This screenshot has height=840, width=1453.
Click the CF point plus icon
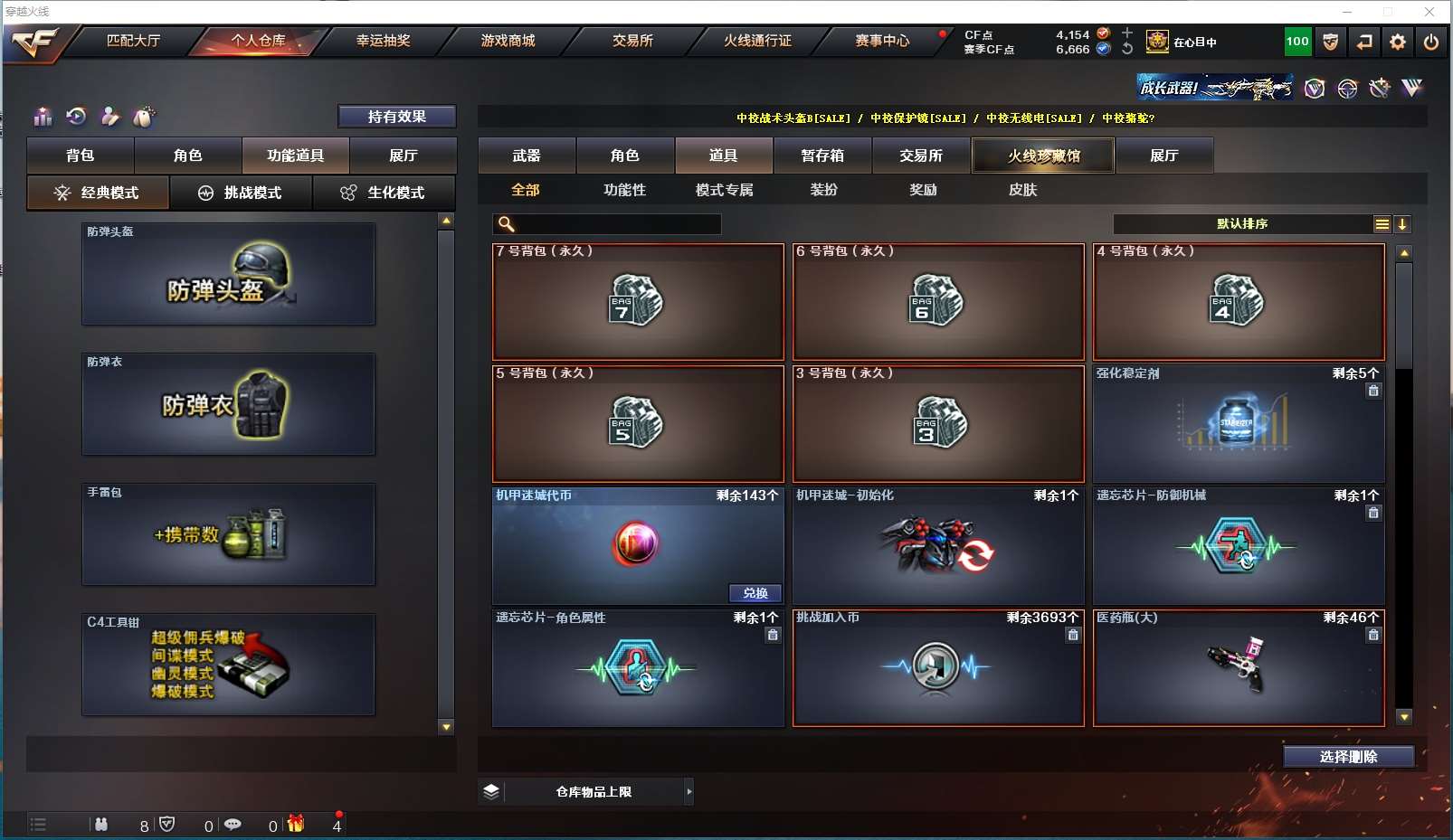[x=1127, y=33]
